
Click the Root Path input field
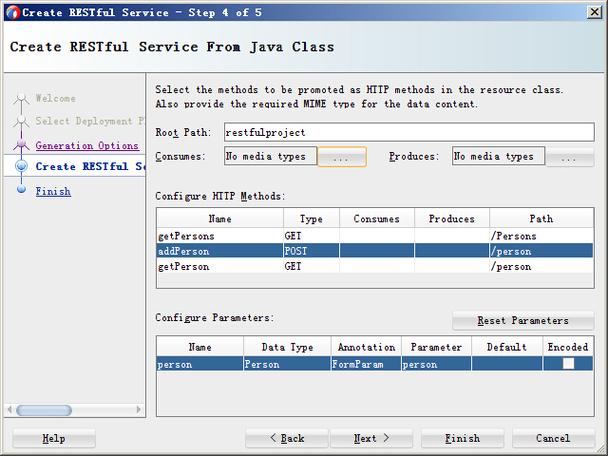(409, 132)
